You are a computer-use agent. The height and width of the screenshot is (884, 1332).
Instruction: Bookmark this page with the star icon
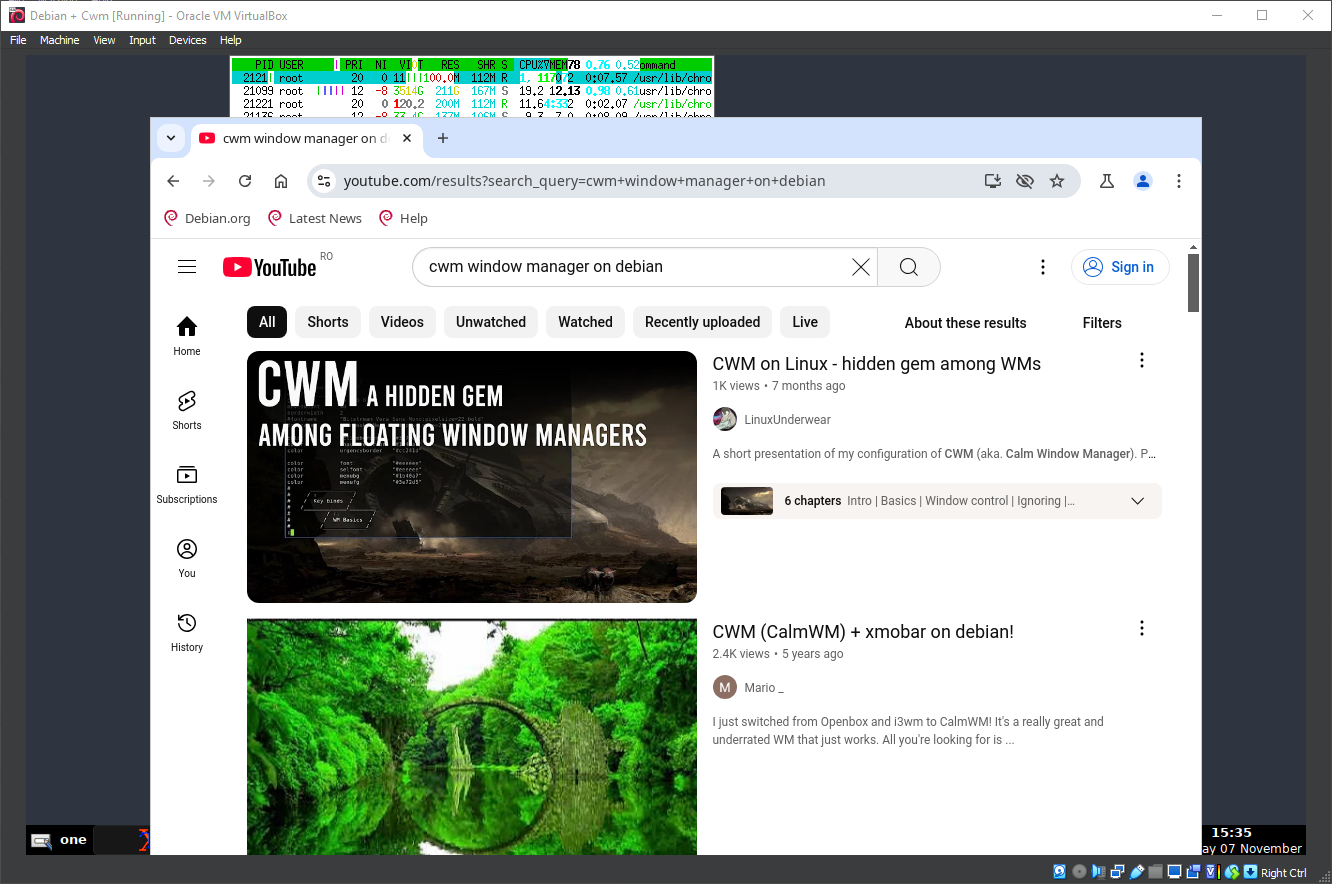pyautogui.click(x=1057, y=181)
